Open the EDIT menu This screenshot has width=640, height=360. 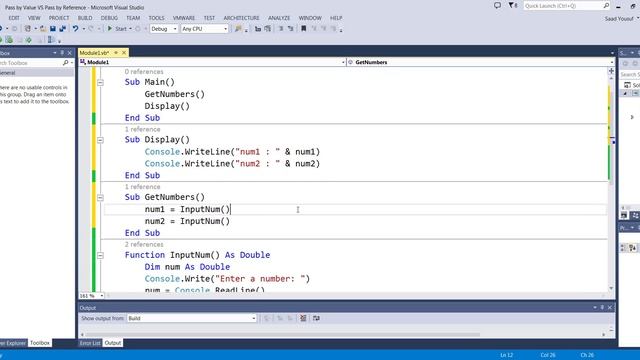(x=14, y=18)
